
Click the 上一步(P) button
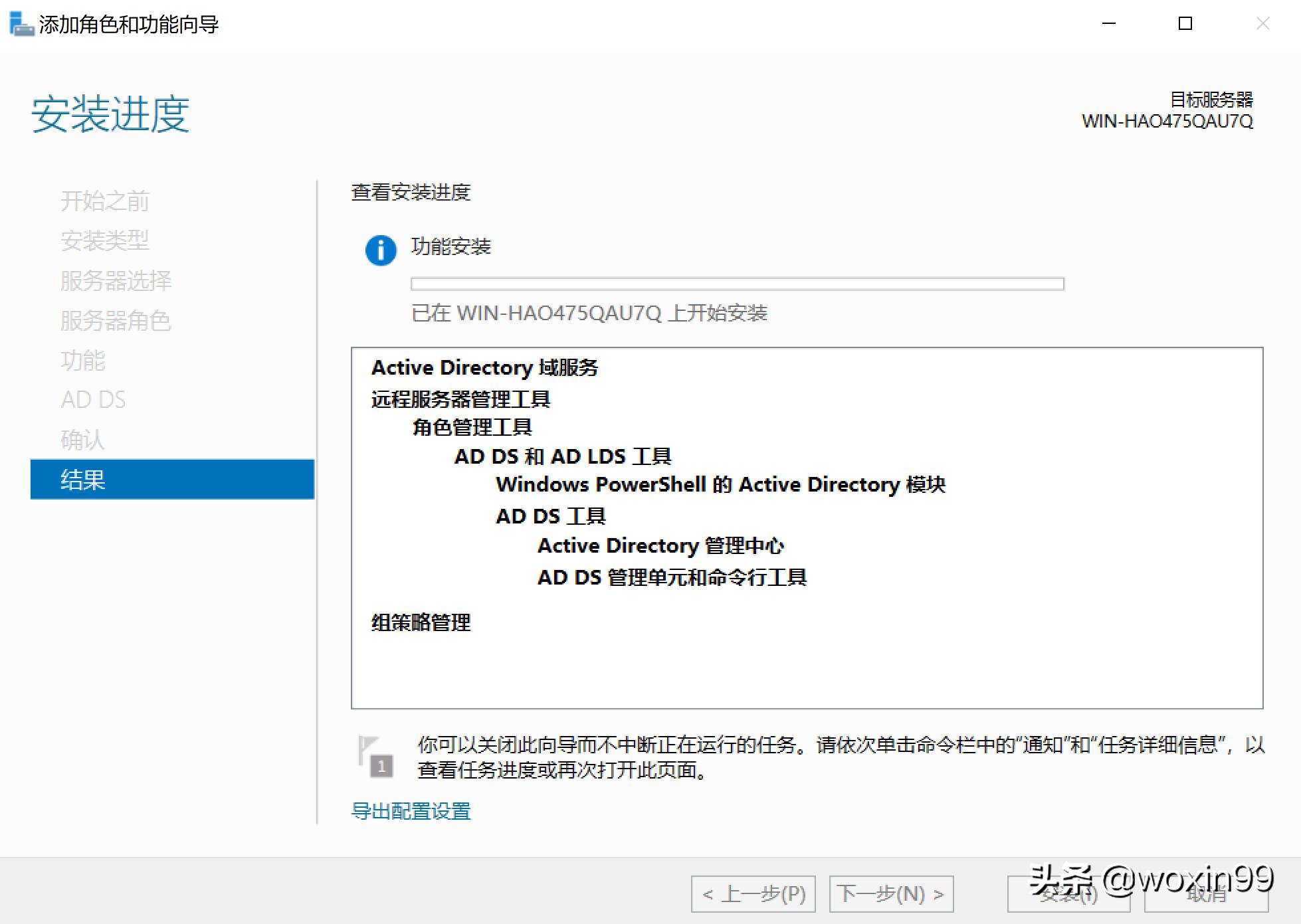753,894
